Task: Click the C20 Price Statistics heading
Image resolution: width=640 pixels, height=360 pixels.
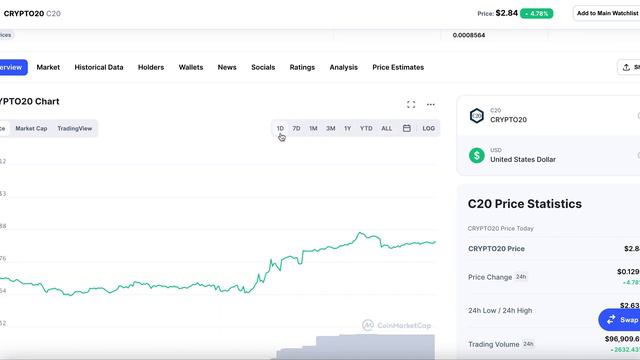Action: coord(524,204)
